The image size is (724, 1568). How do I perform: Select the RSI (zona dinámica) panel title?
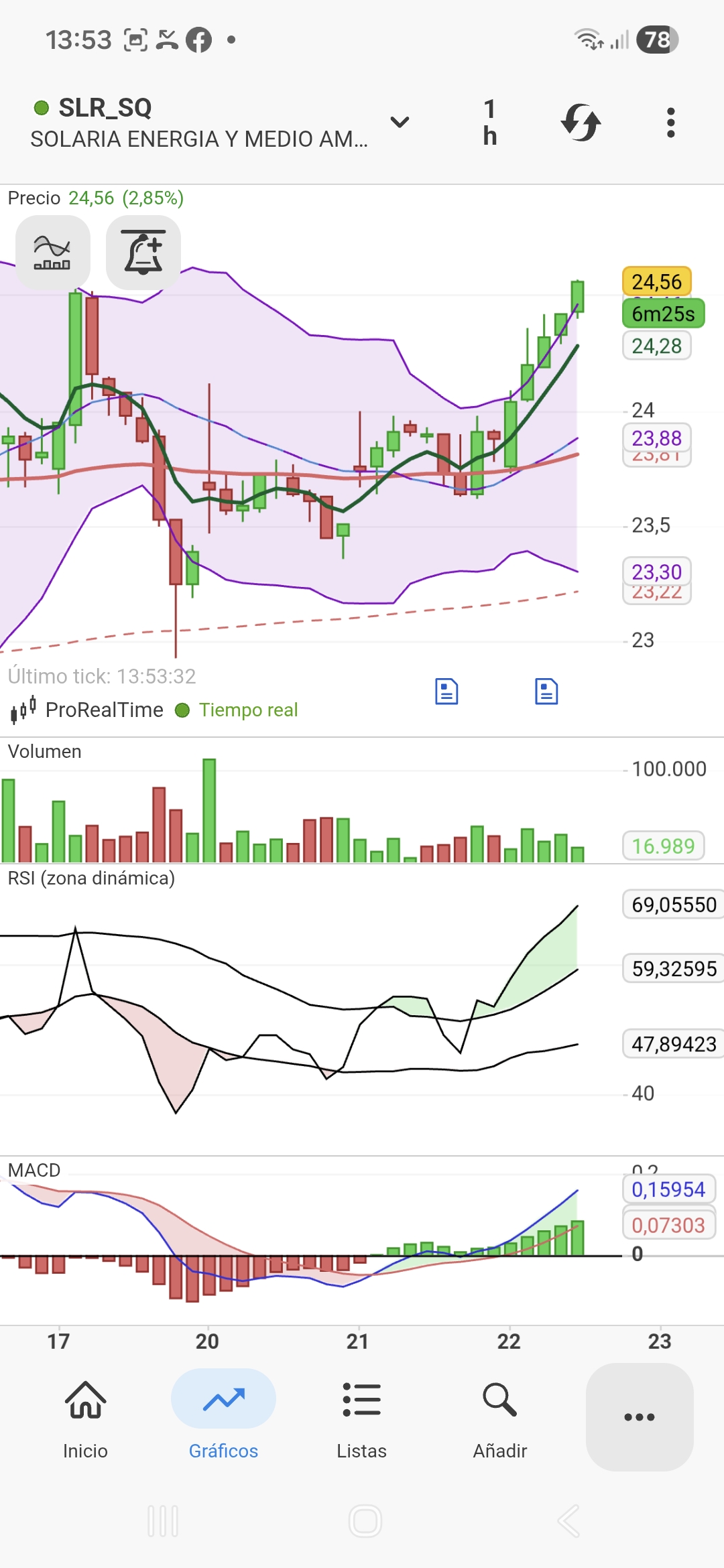(x=91, y=878)
